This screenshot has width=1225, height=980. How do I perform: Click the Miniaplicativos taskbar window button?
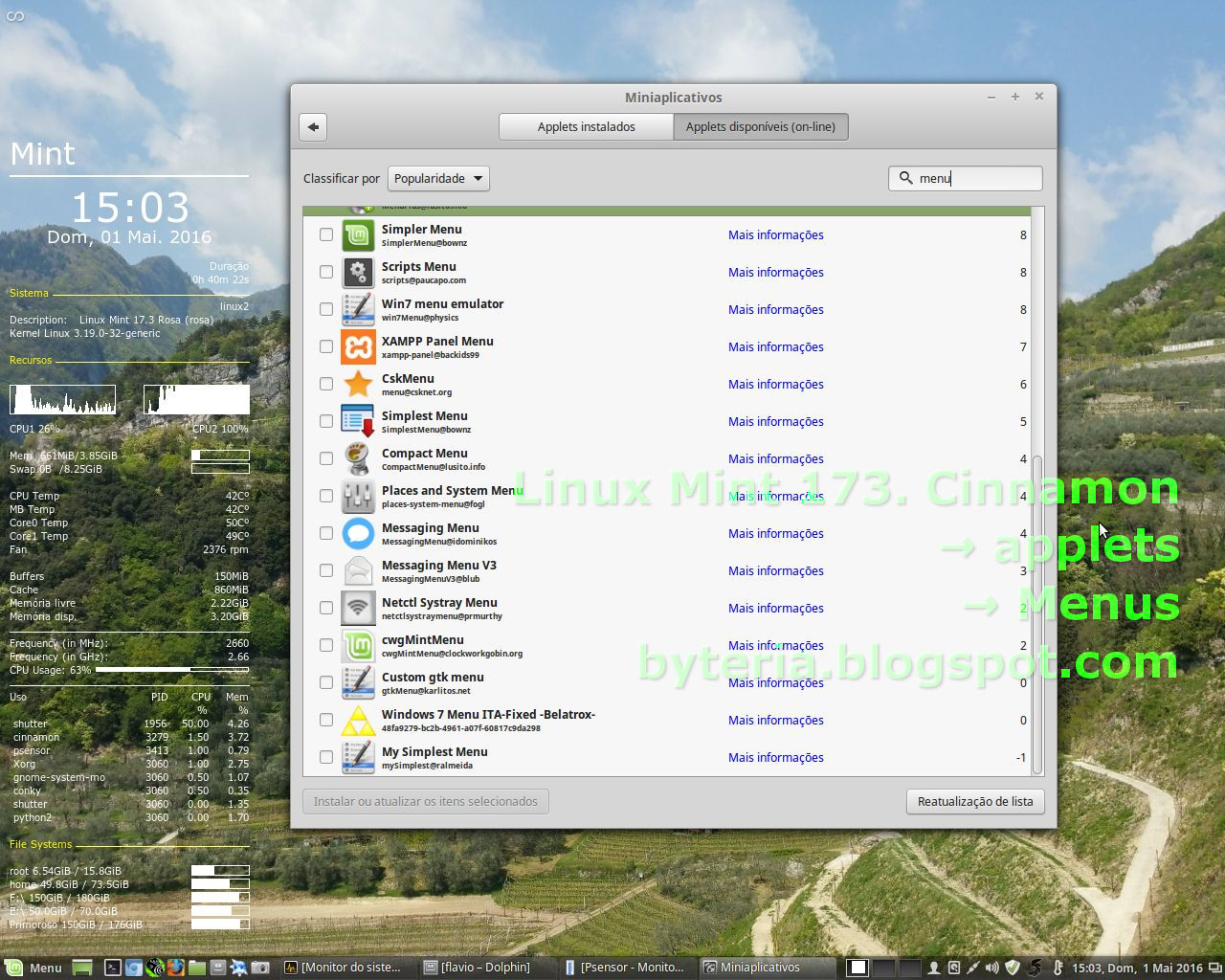766,968
